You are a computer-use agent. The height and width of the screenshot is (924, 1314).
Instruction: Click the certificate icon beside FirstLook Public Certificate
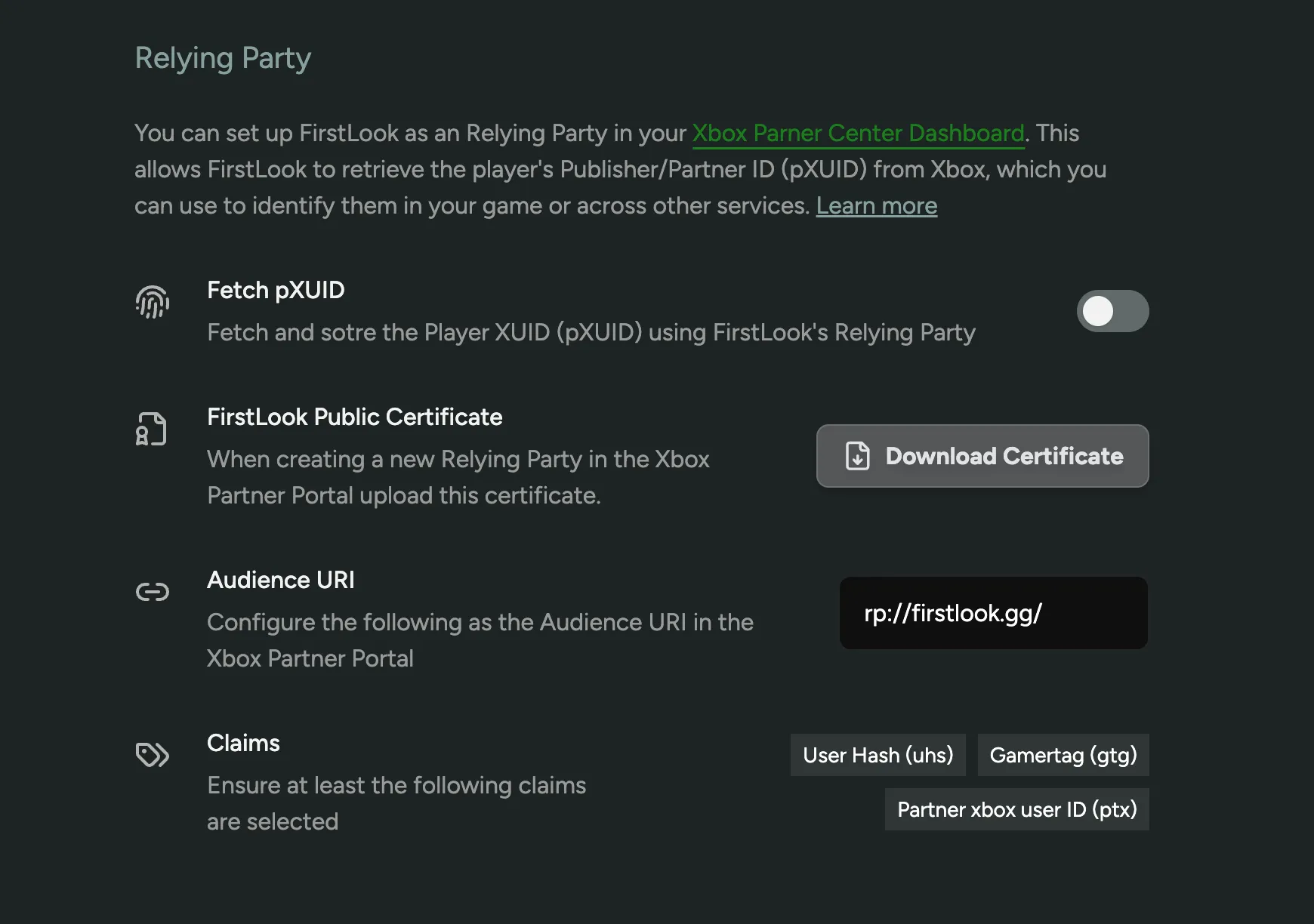coord(153,428)
